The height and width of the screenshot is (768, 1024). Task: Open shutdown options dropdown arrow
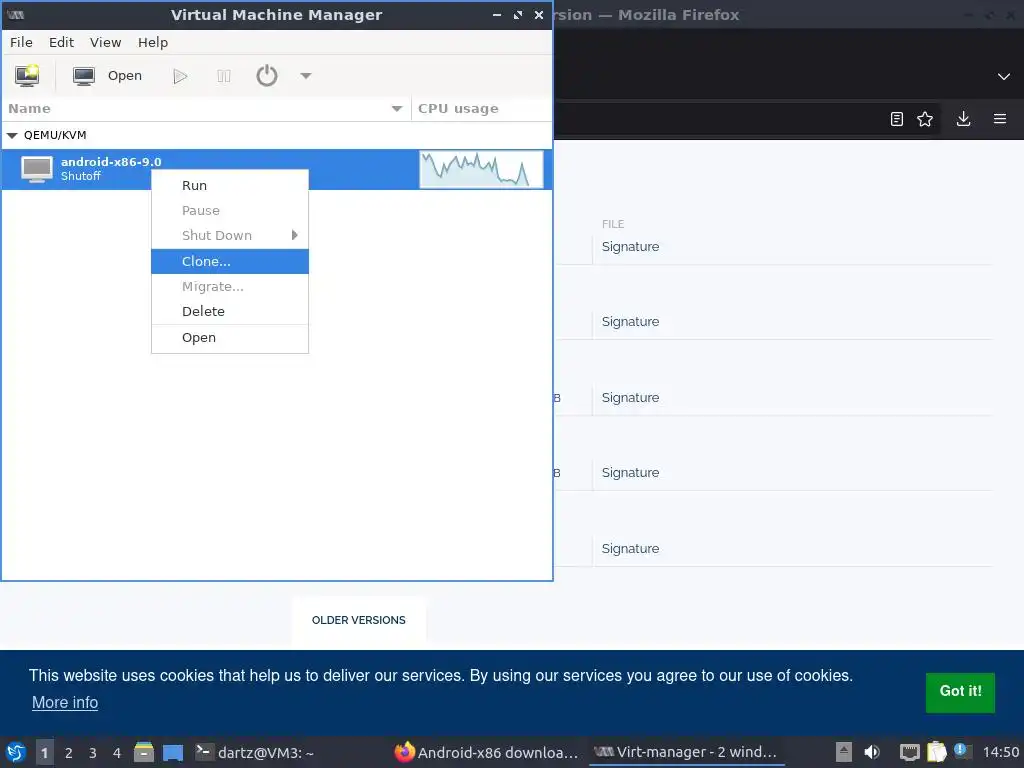pyautogui.click(x=306, y=76)
